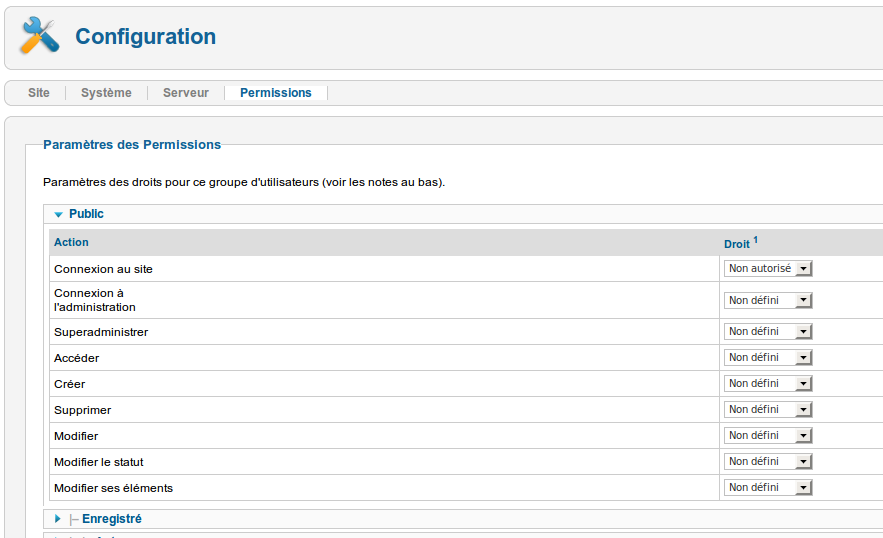Image resolution: width=883 pixels, height=538 pixels.
Task: Open the Créer permission dropdown
Action: pos(768,384)
